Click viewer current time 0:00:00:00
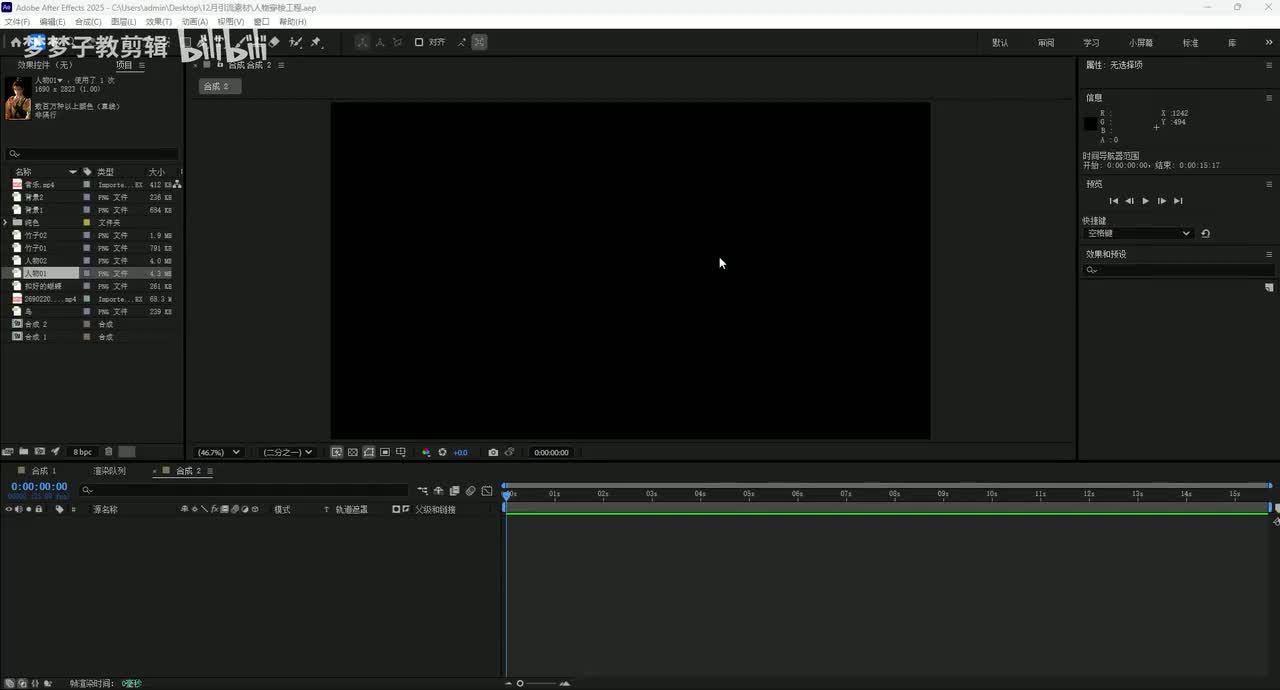This screenshot has width=1280, height=690. coord(551,452)
